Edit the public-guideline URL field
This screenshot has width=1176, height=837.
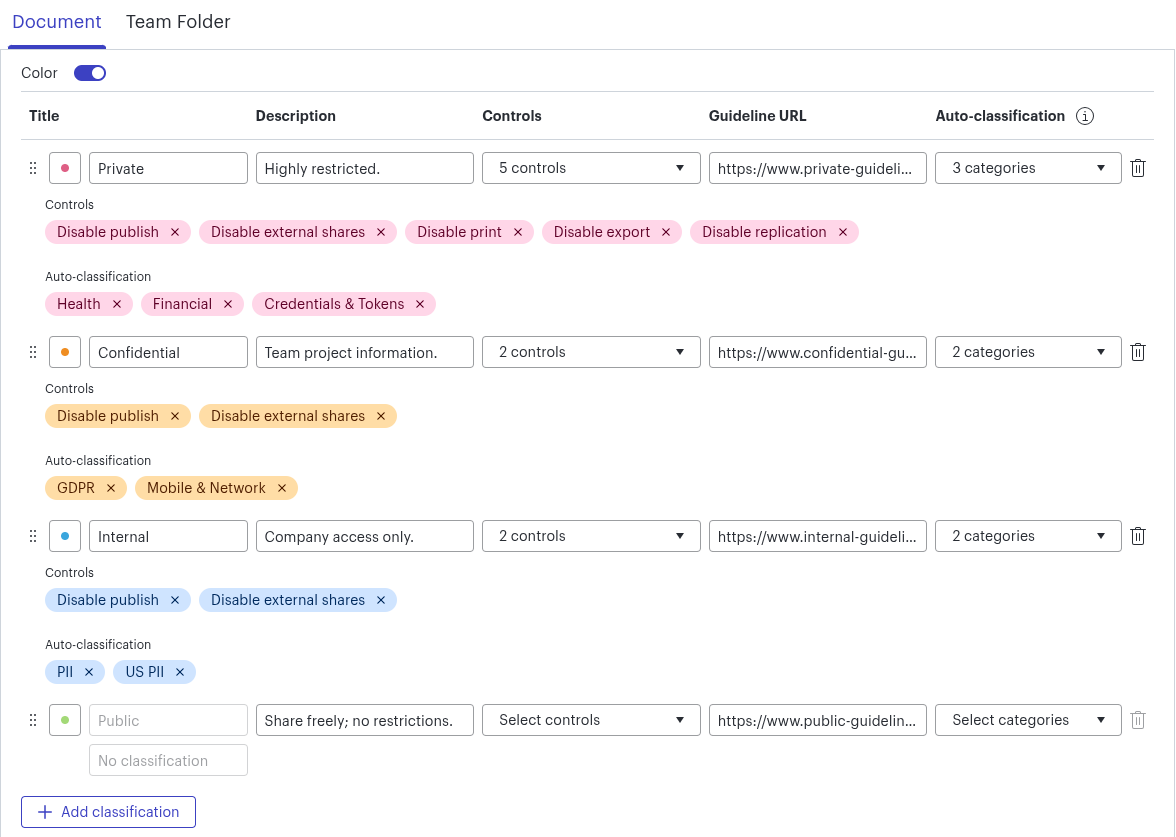click(x=818, y=720)
